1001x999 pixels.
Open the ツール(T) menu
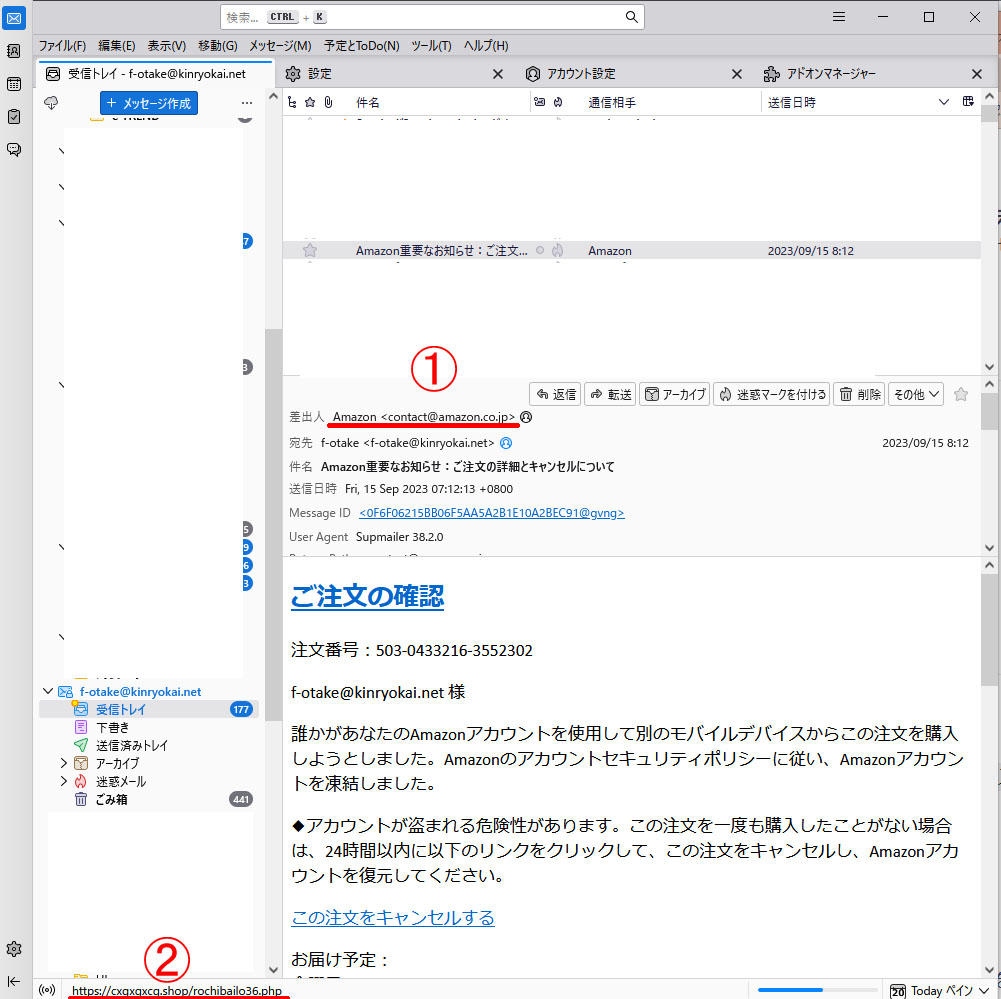(x=431, y=46)
